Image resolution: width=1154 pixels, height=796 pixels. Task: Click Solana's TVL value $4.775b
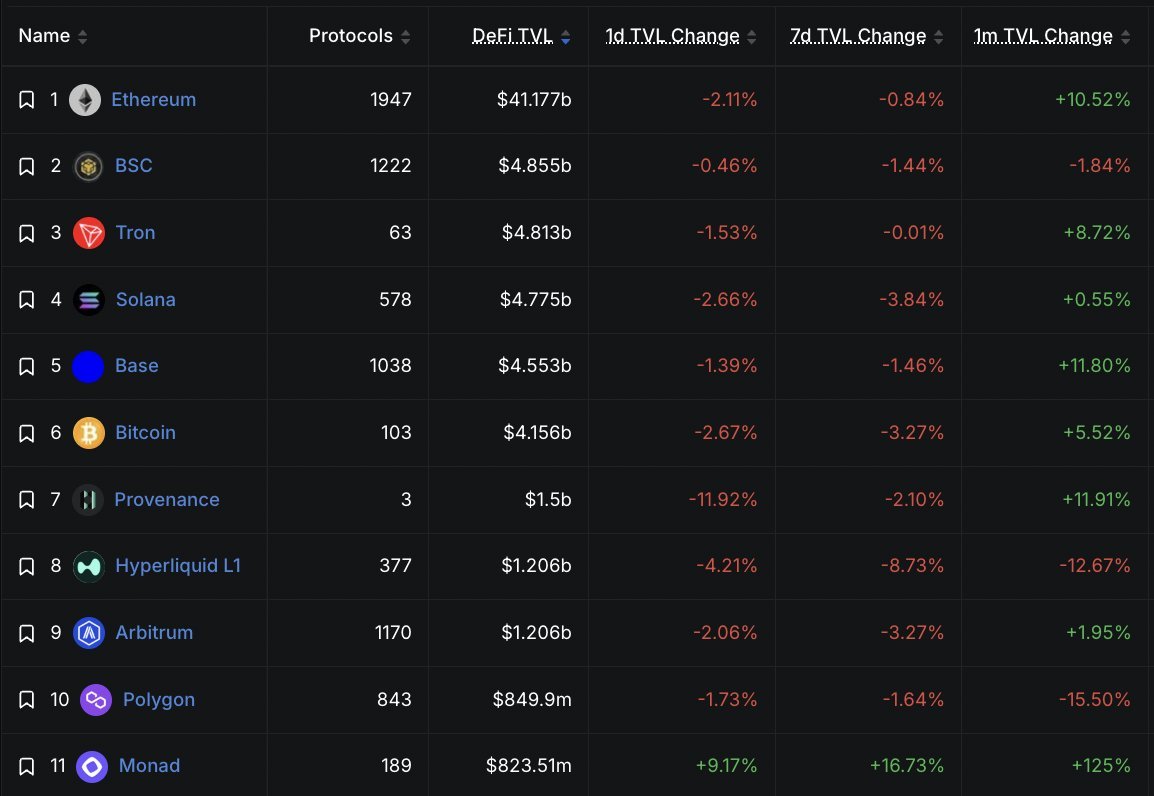pos(536,299)
